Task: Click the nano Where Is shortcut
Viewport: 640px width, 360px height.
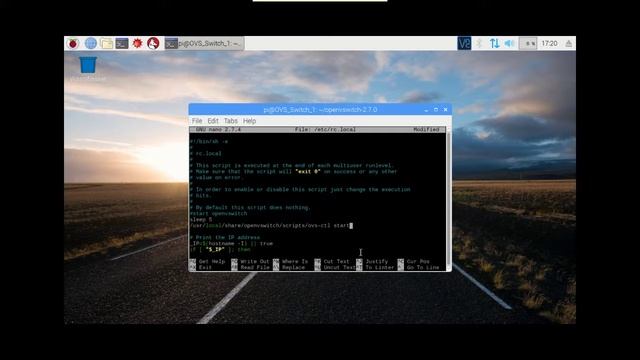Action: tap(291, 261)
